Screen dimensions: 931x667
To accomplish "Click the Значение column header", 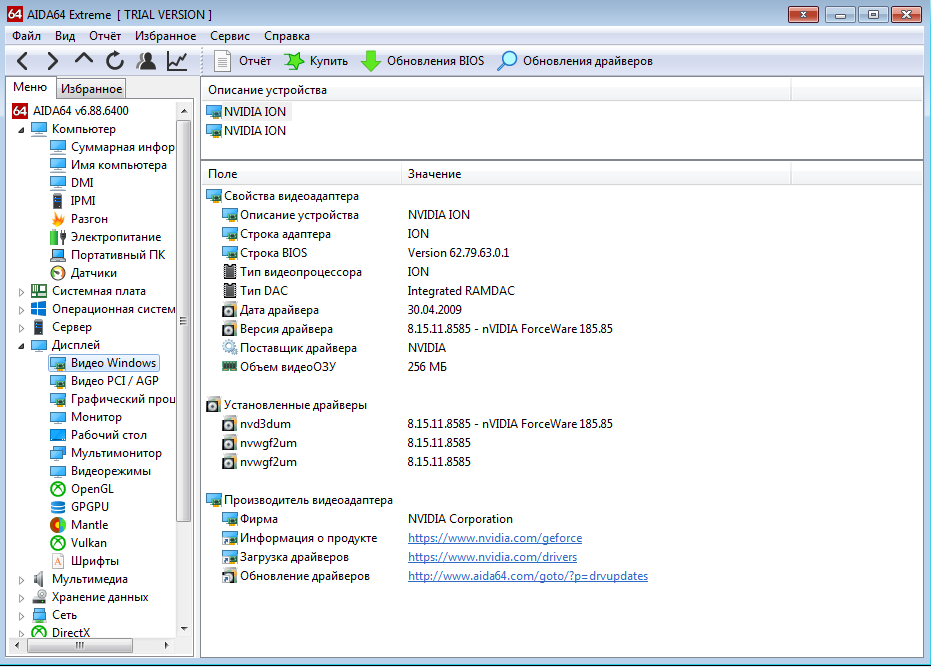I will point(596,174).
